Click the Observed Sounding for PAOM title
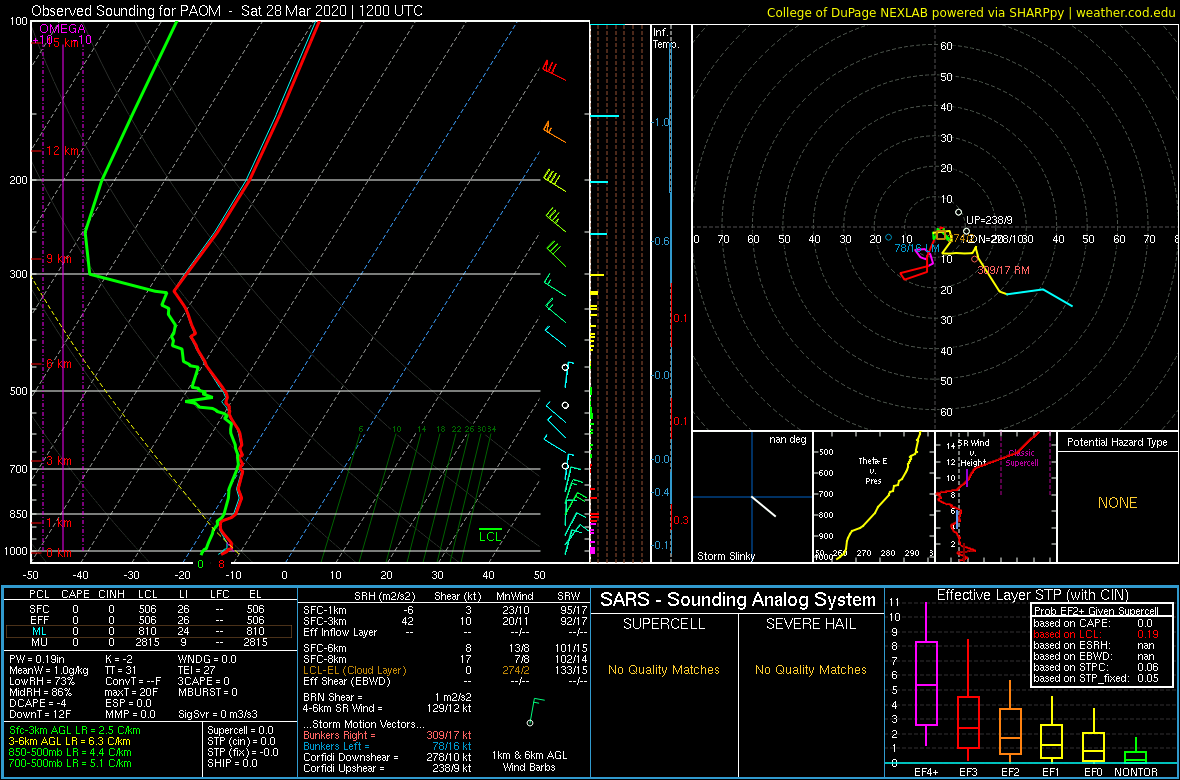The height and width of the screenshot is (780, 1180). coord(227,11)
